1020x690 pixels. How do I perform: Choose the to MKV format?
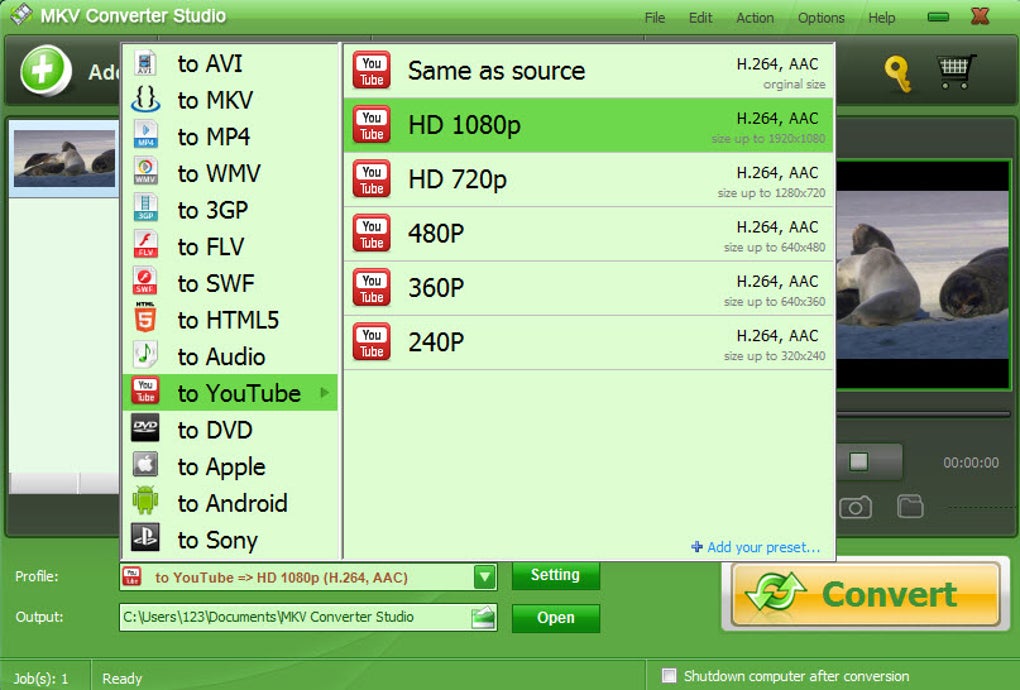[x=230, y=100]
